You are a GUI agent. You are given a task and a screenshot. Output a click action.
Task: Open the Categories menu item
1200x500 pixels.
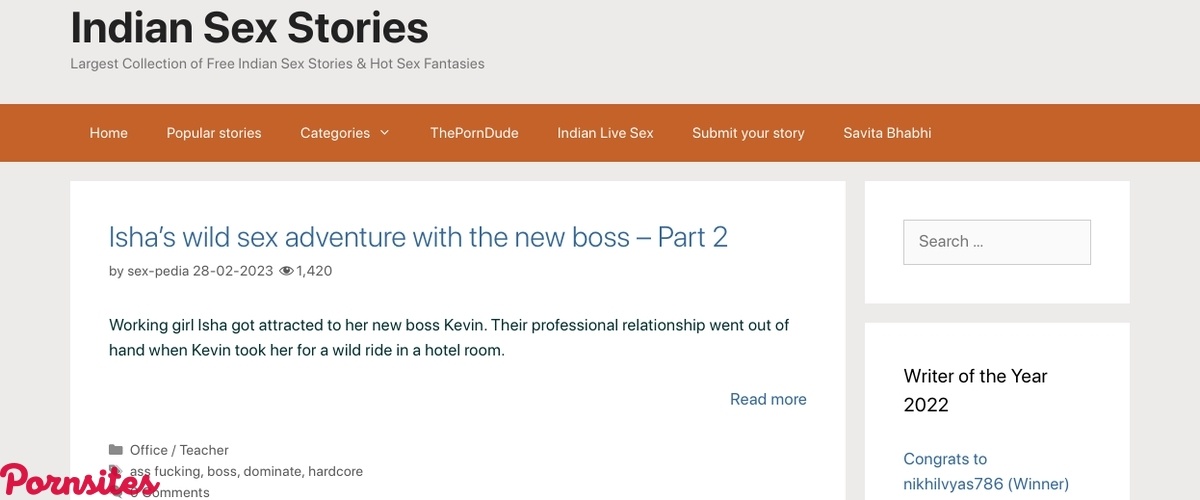point(335,133)
